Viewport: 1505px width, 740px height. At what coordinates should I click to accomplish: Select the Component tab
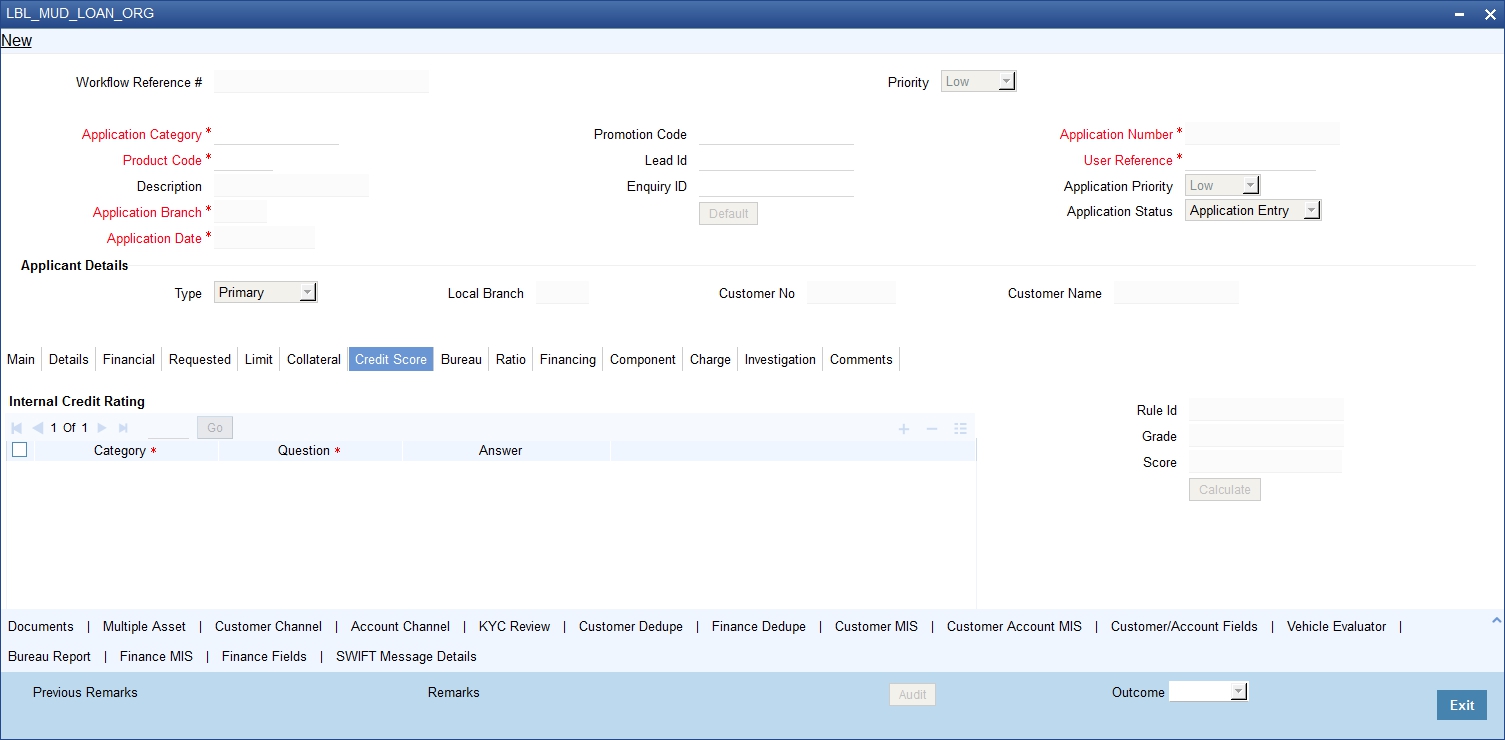click(x=643, y=359)
